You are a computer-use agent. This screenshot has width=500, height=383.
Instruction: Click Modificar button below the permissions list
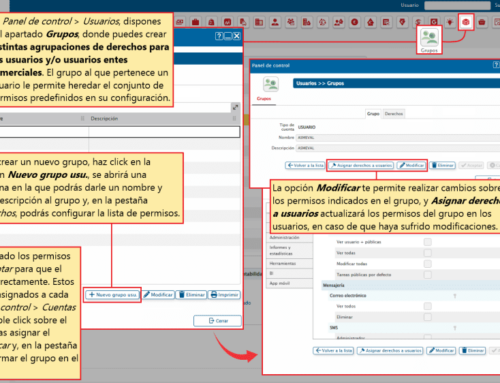[x=441, y=351]
